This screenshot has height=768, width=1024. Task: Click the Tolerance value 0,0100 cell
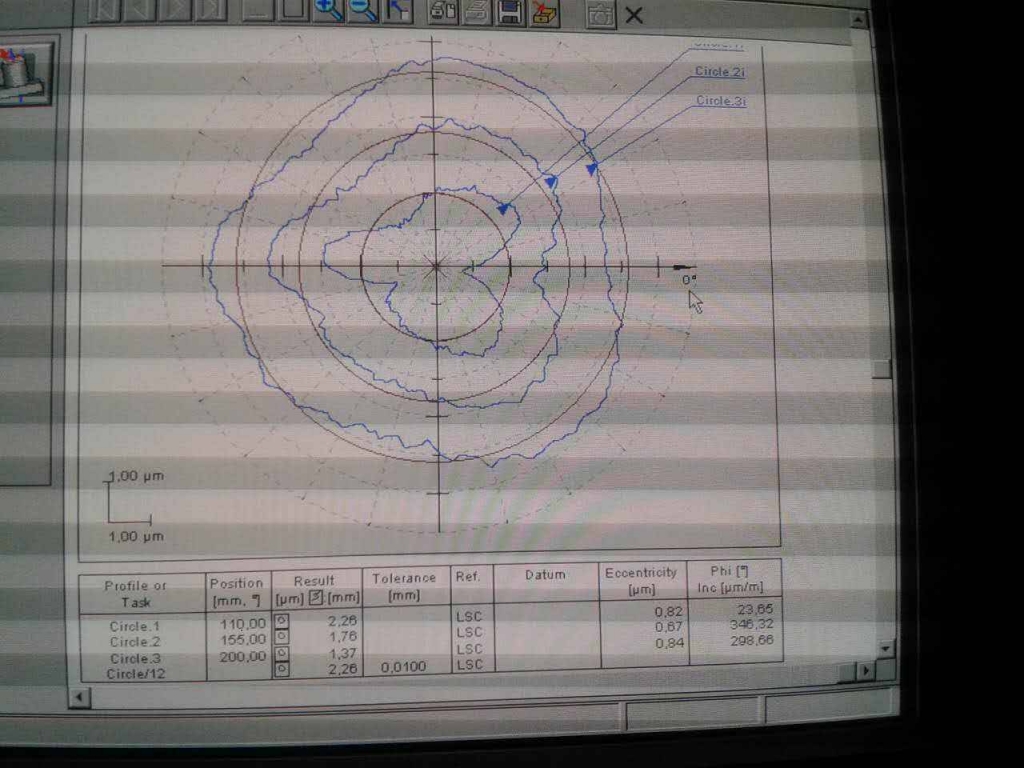pyautogui.click(x=404, y=667)
